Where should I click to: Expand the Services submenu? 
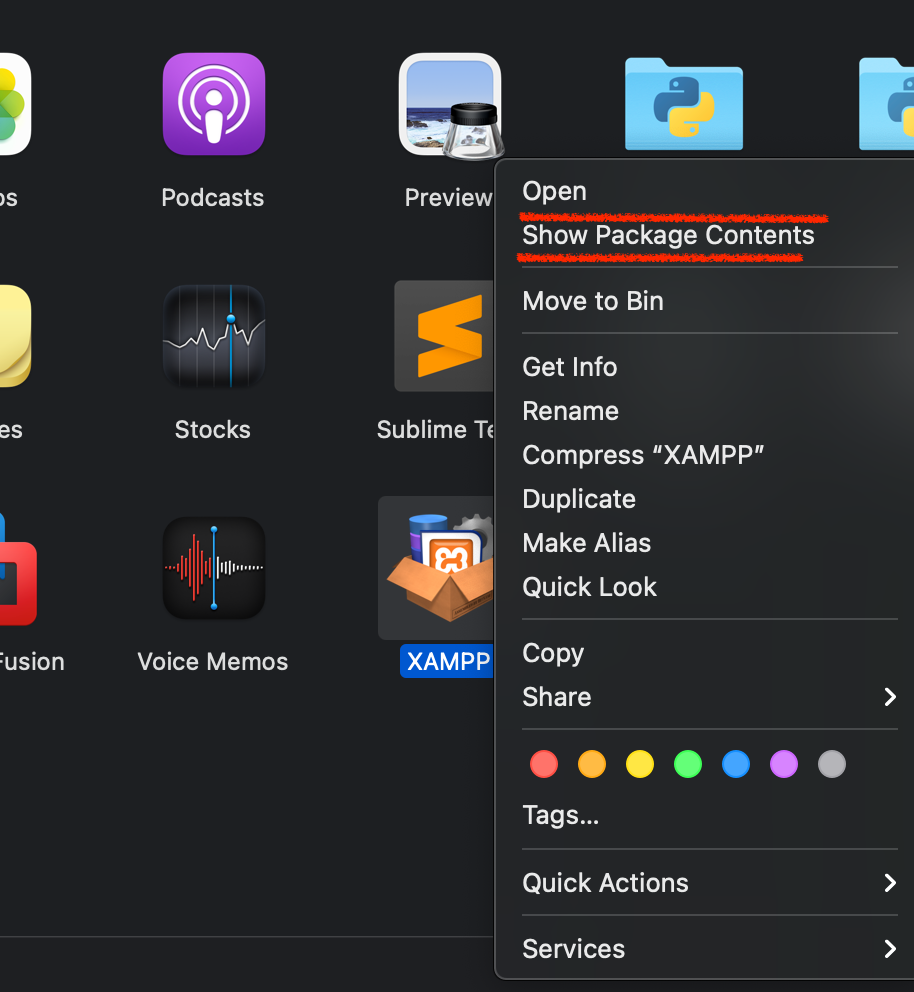710,949
